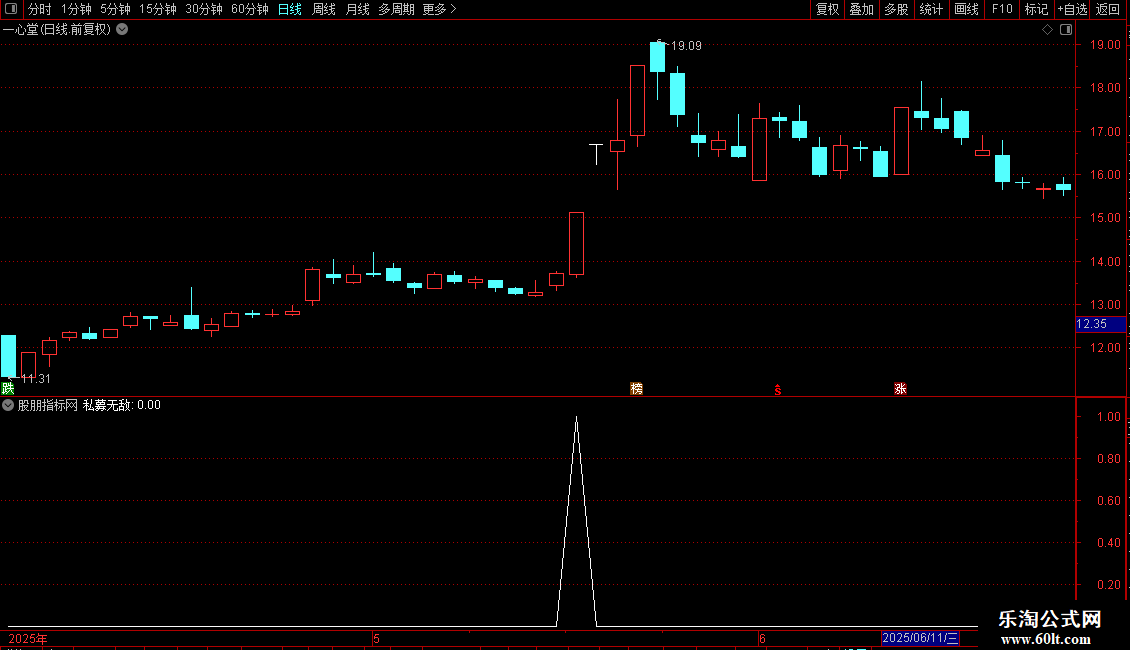Image resolution: width=1130 pixels, height=650 pixels.
Task: Click the tall red candle reaching 15.00
Action: [577, 244]
